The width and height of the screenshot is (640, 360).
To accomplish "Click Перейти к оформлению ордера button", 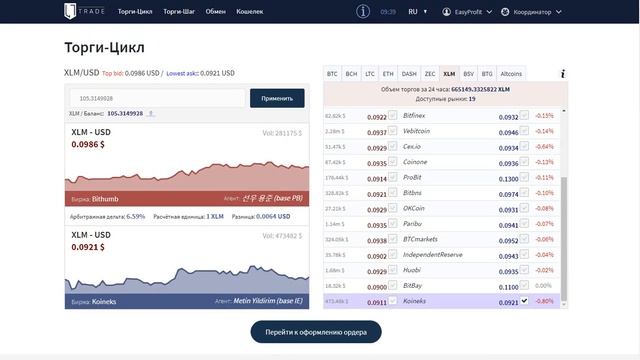I will click(x=316, y=332).
